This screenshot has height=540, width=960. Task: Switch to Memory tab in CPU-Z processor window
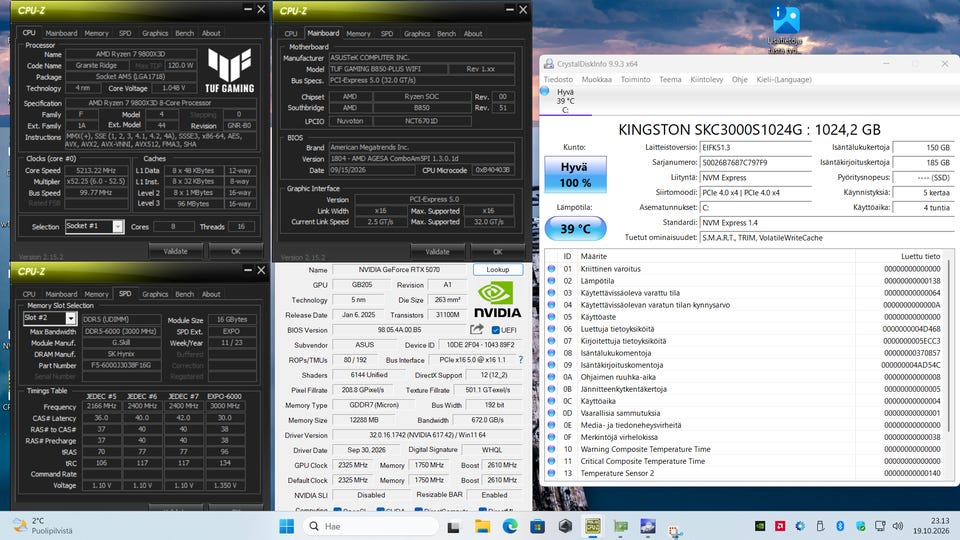coord(96,33)
